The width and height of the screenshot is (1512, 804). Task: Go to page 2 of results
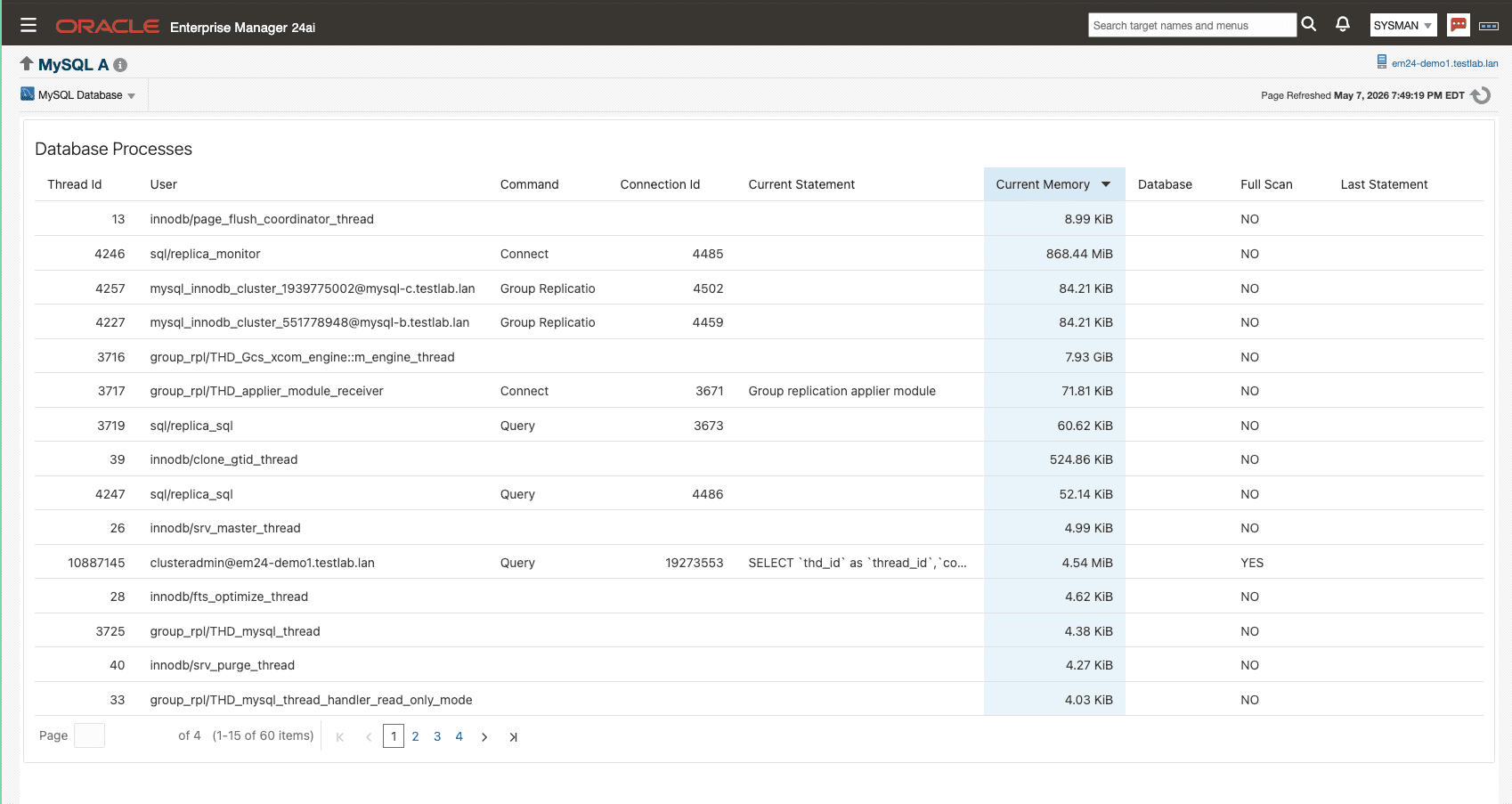pos(415,736)
